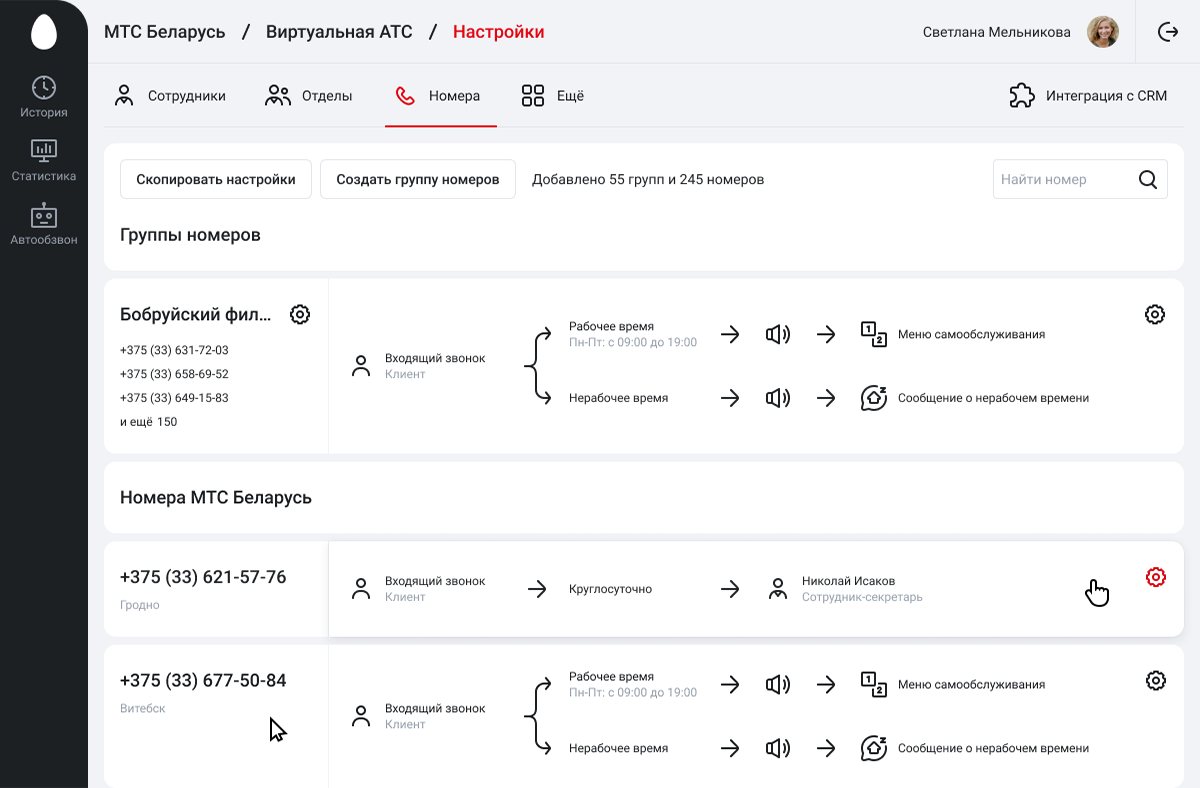1200x788 pixels.
Task: Select number +375 (33) 621-57-76
Action: tap(203, 577)
